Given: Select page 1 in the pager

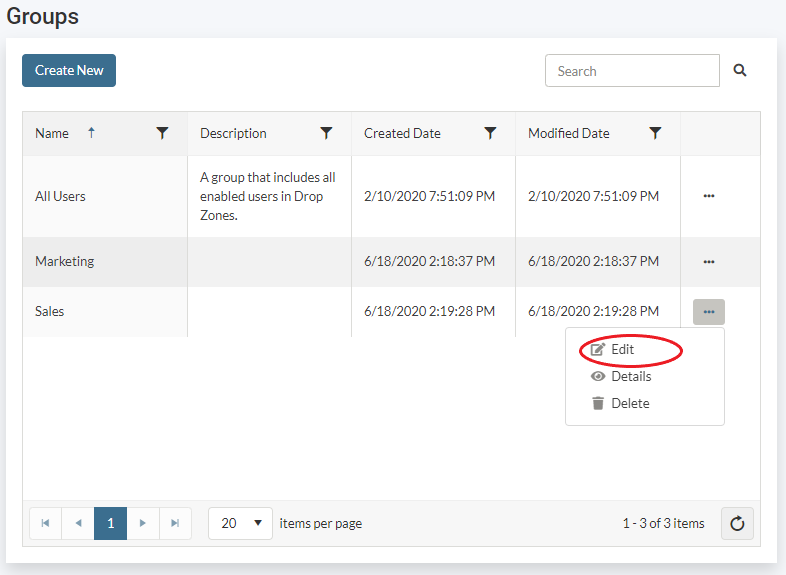Looking at the screenshot, I should coord(110,523).
